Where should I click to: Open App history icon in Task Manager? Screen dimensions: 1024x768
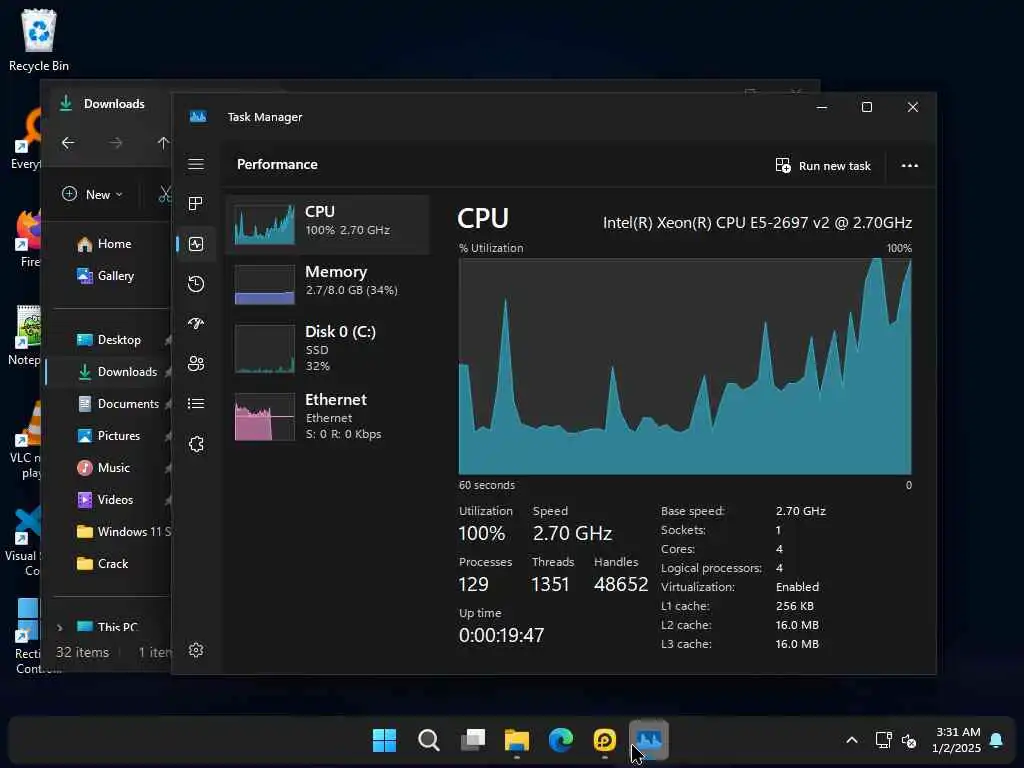pos(196,284)
